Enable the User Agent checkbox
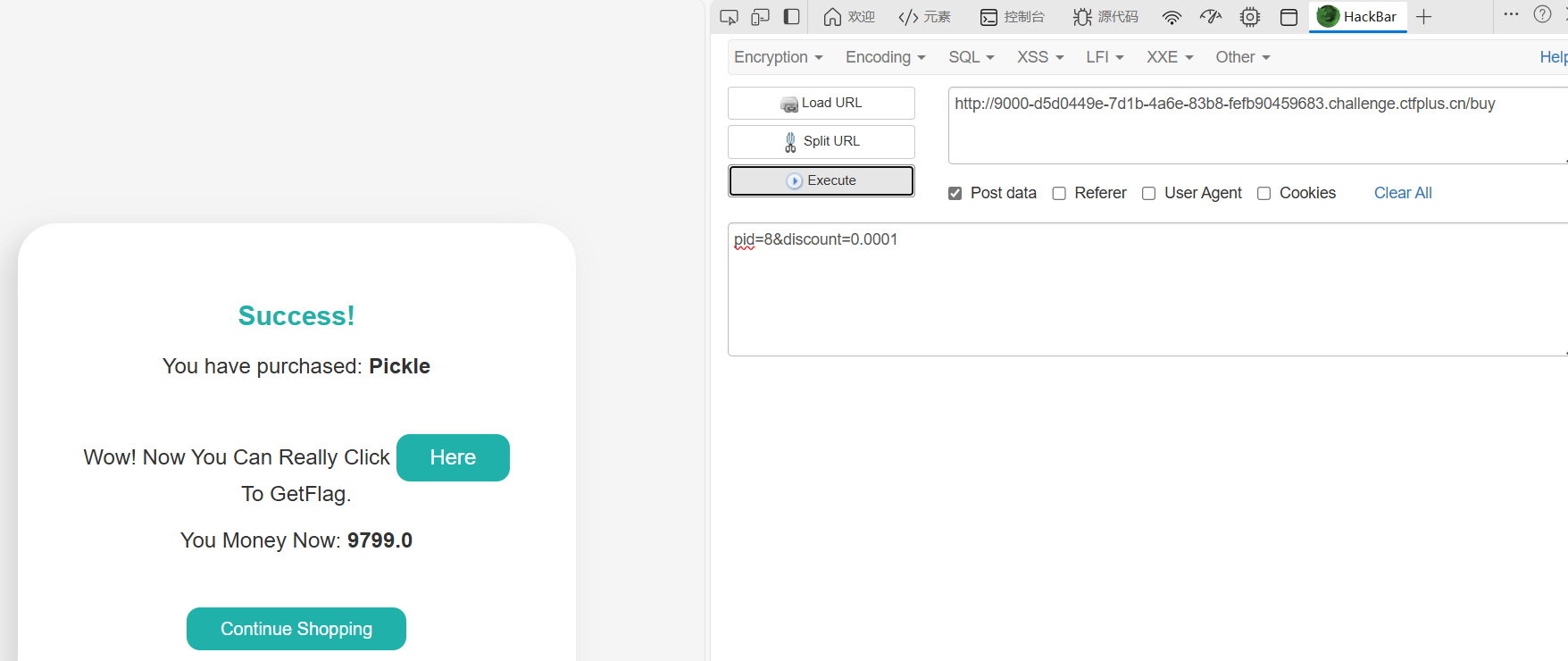 (x=1148, y=194)
